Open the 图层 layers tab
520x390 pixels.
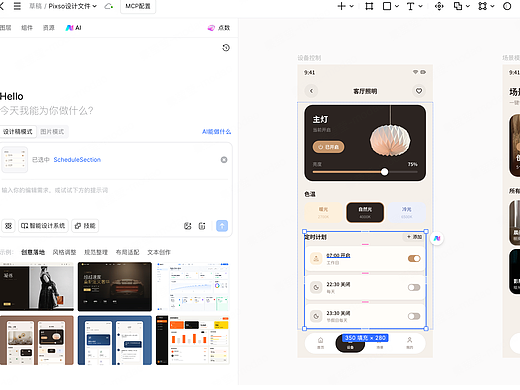point(6,28)
